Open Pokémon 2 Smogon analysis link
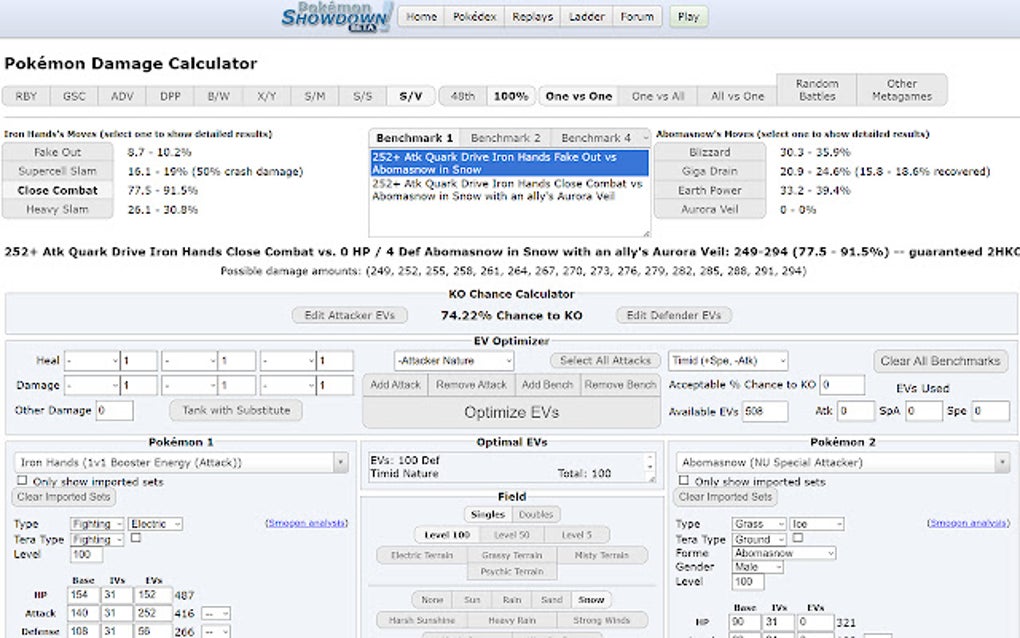This screenshot has width=1020, height=638. 969,523
